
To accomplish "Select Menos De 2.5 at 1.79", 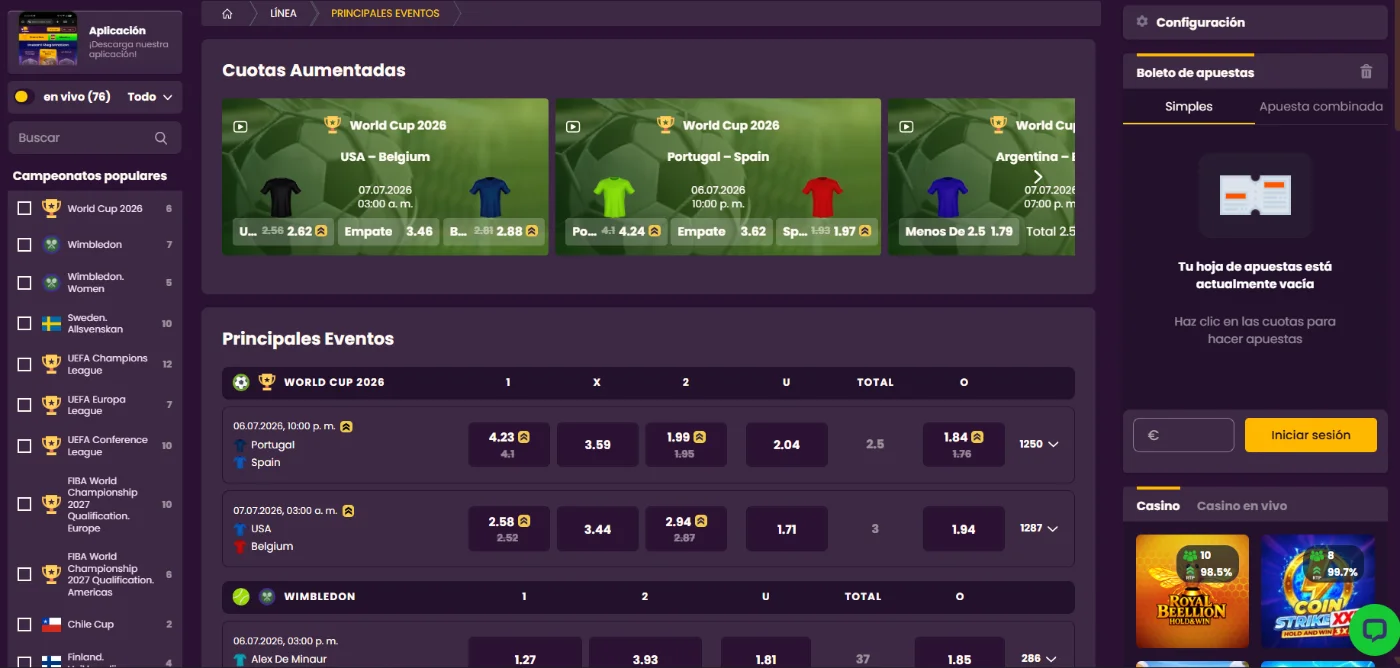I will [958, 231].
